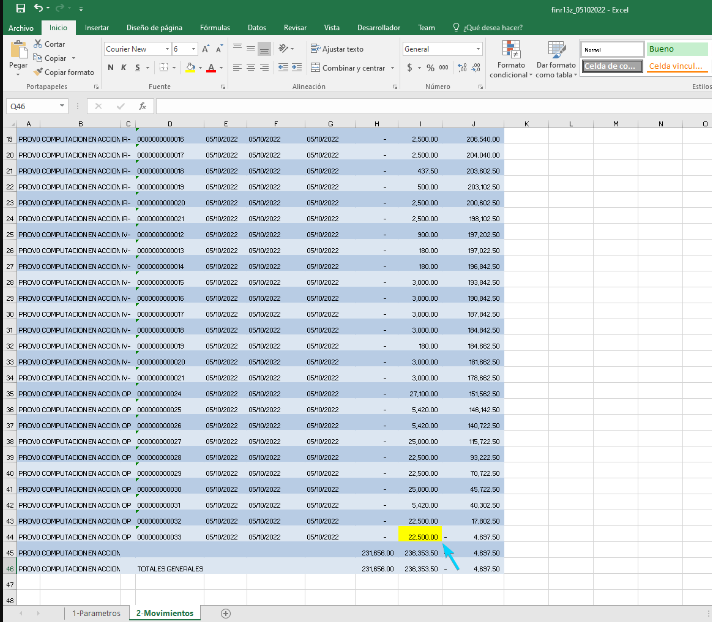Open Número dialog launcher
The image size is (712, 622).
pyautogui.click(x=480, y=86)
